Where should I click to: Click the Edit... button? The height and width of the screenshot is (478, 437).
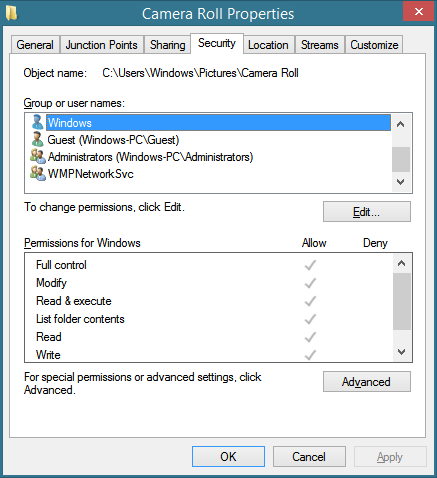click(367, 212)
